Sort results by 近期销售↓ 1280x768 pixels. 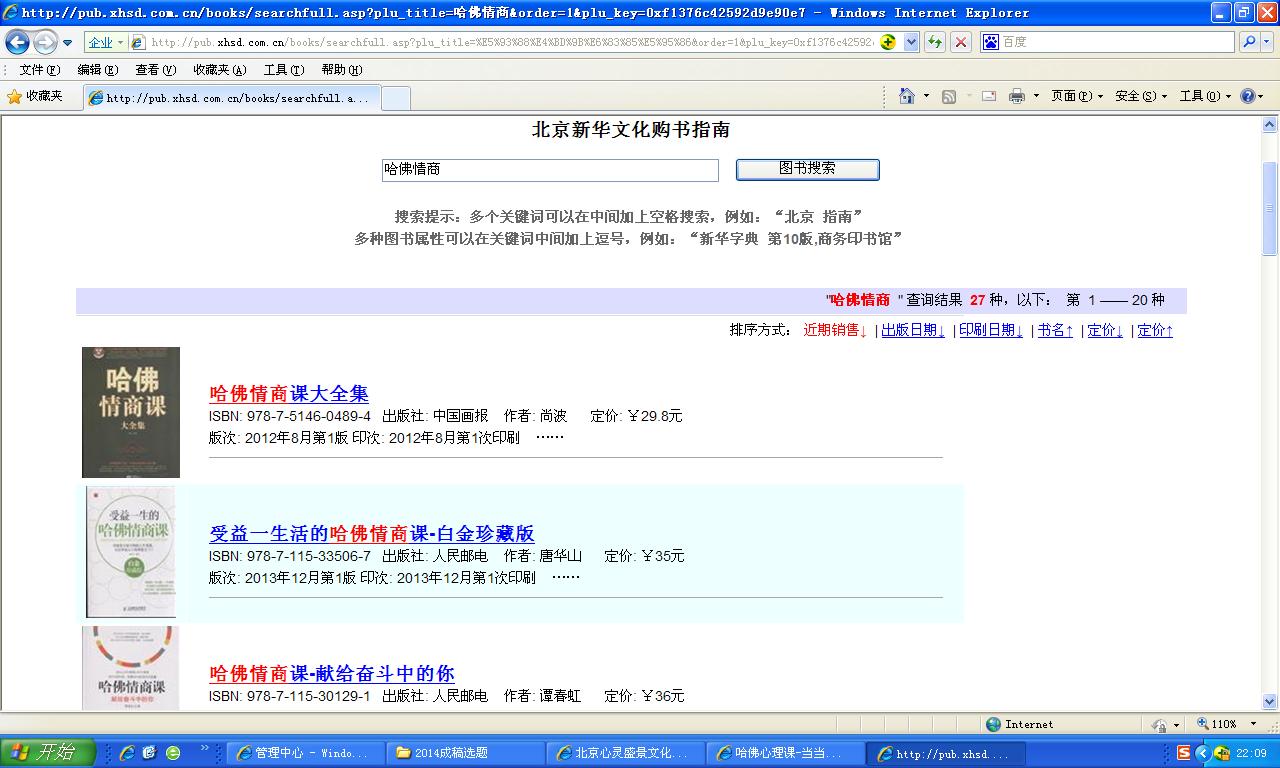835,330
